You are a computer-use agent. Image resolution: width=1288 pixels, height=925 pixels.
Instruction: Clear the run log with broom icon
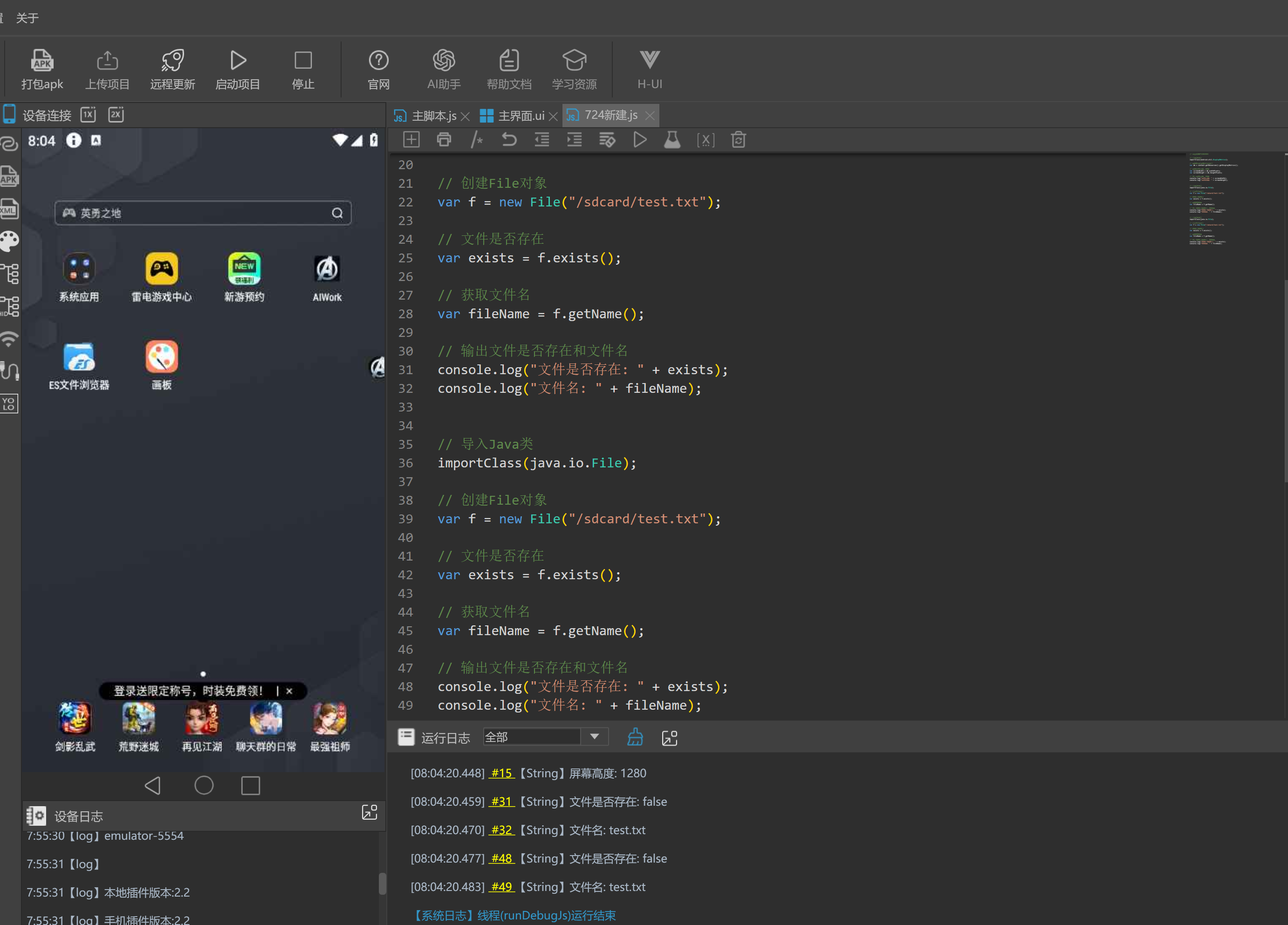[635, 737]
